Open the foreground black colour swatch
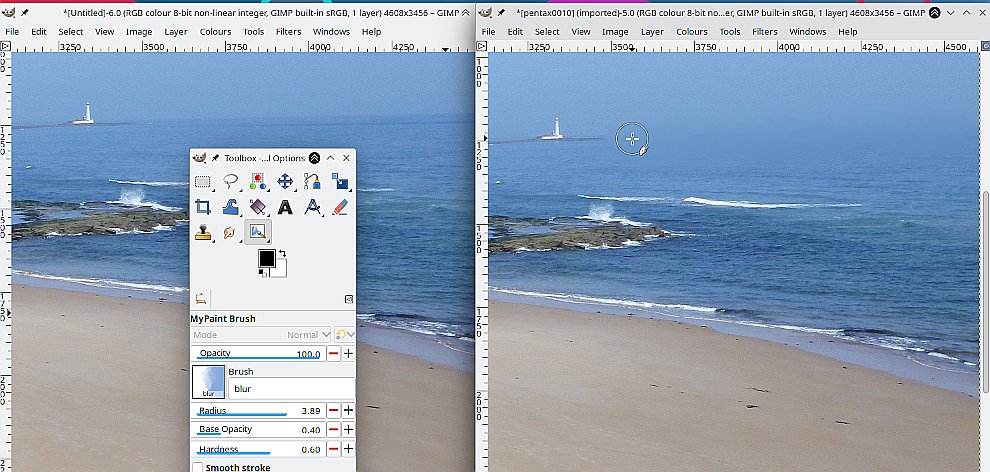This screenshot has height=472, width=990. [266, 257]
